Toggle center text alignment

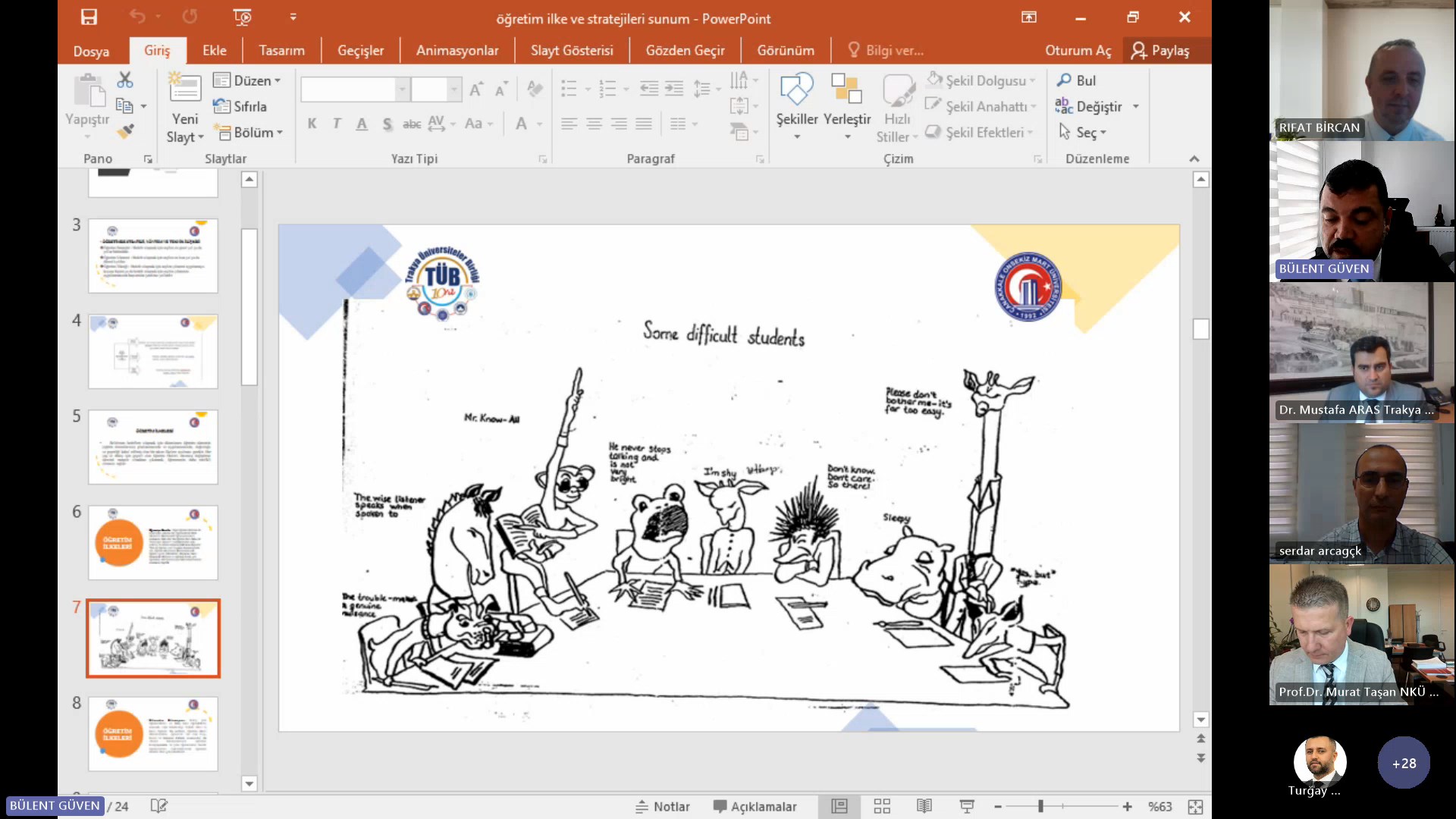point(595,124)
